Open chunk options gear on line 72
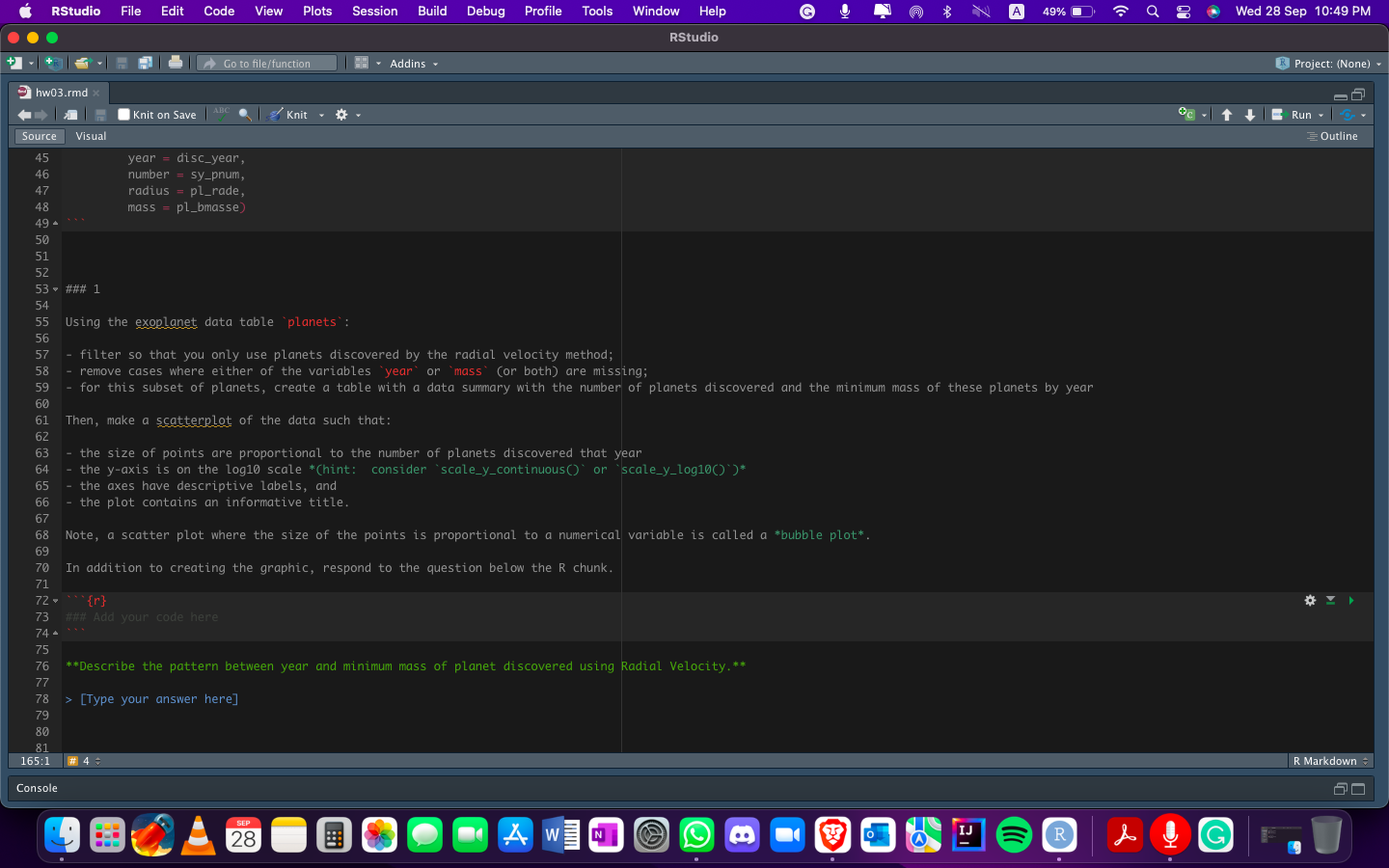Screen dimensions: 1389x868 click(x=1310, y=600)
